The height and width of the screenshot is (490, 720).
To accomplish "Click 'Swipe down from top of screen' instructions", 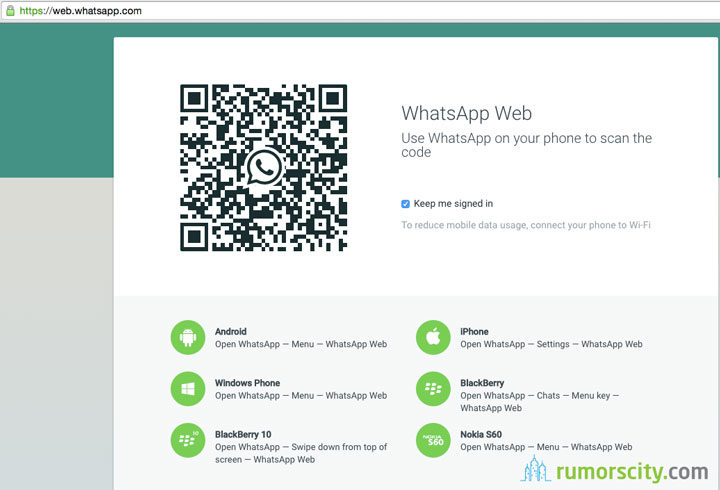I will [x=301, y=453].
